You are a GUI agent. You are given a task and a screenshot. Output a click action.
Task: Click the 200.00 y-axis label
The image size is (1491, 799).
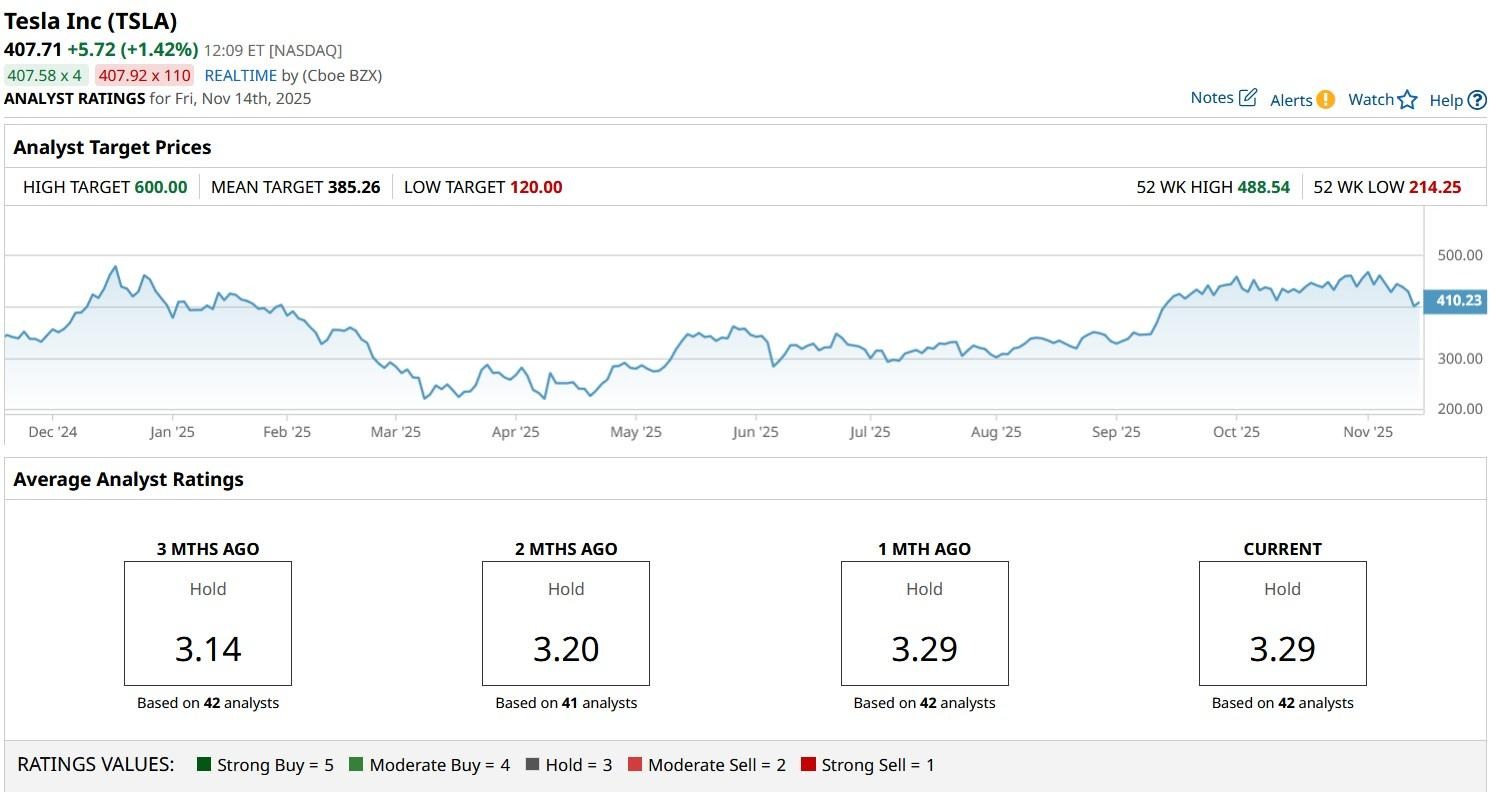[x=1460, y=408]
